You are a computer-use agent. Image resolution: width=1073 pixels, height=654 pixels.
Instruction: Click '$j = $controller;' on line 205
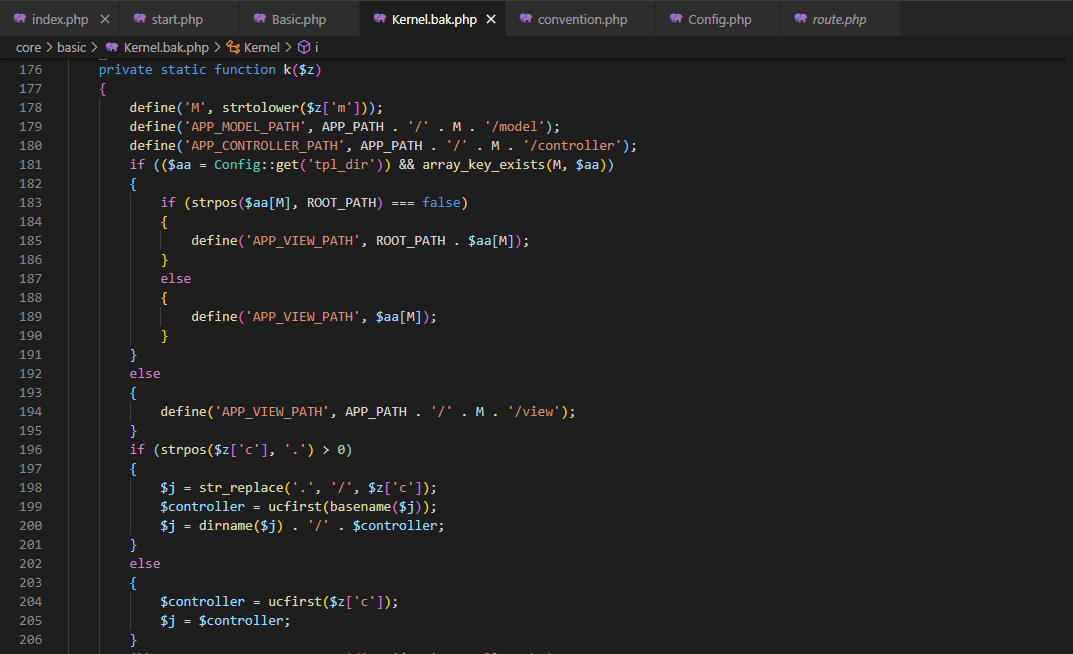(225, 620)
